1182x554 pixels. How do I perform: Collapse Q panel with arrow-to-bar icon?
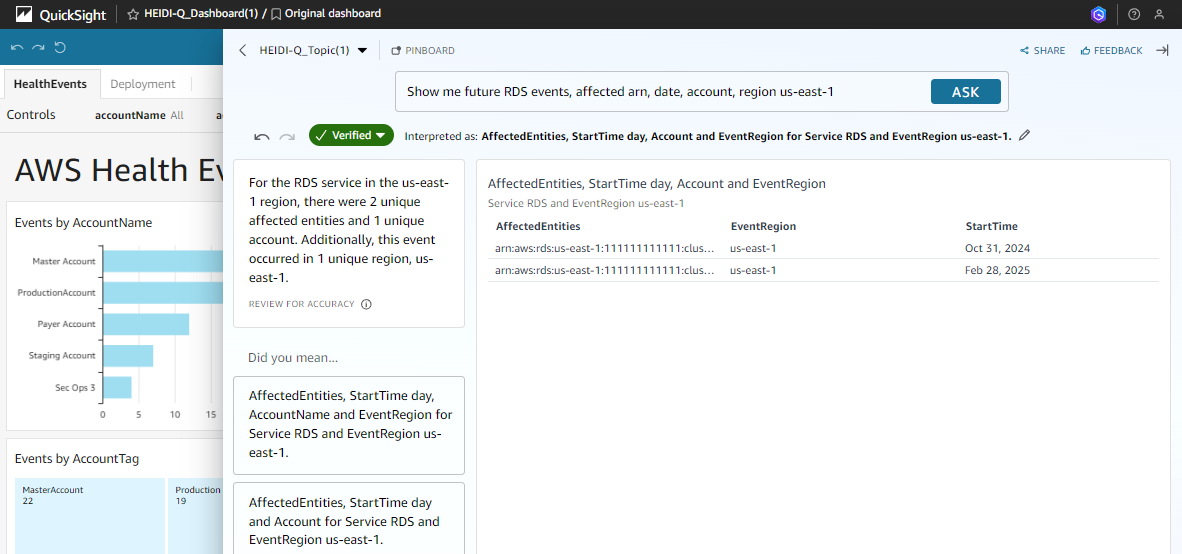point(1162,51)
